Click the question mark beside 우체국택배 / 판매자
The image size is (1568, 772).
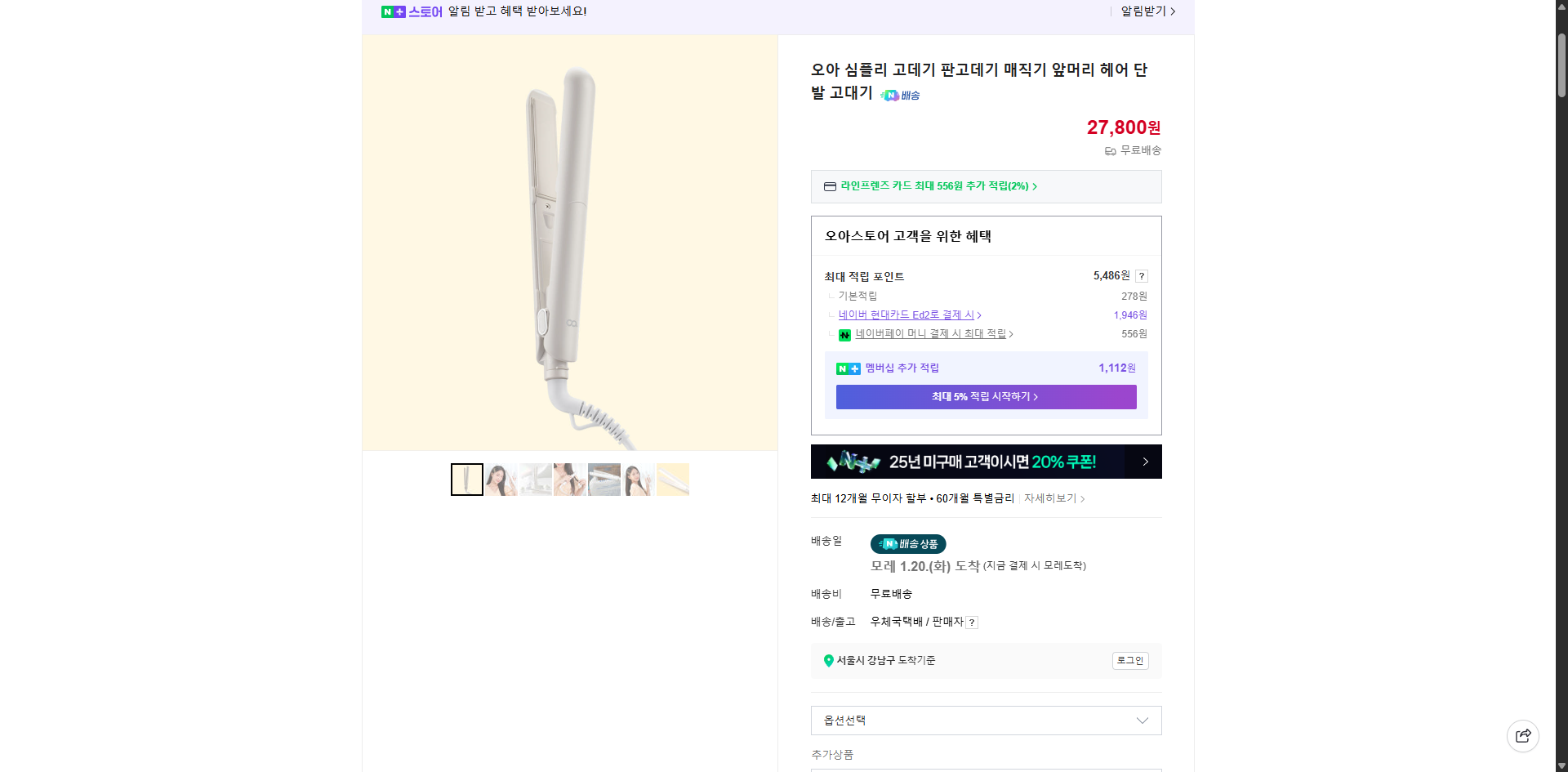coord(971,622)
